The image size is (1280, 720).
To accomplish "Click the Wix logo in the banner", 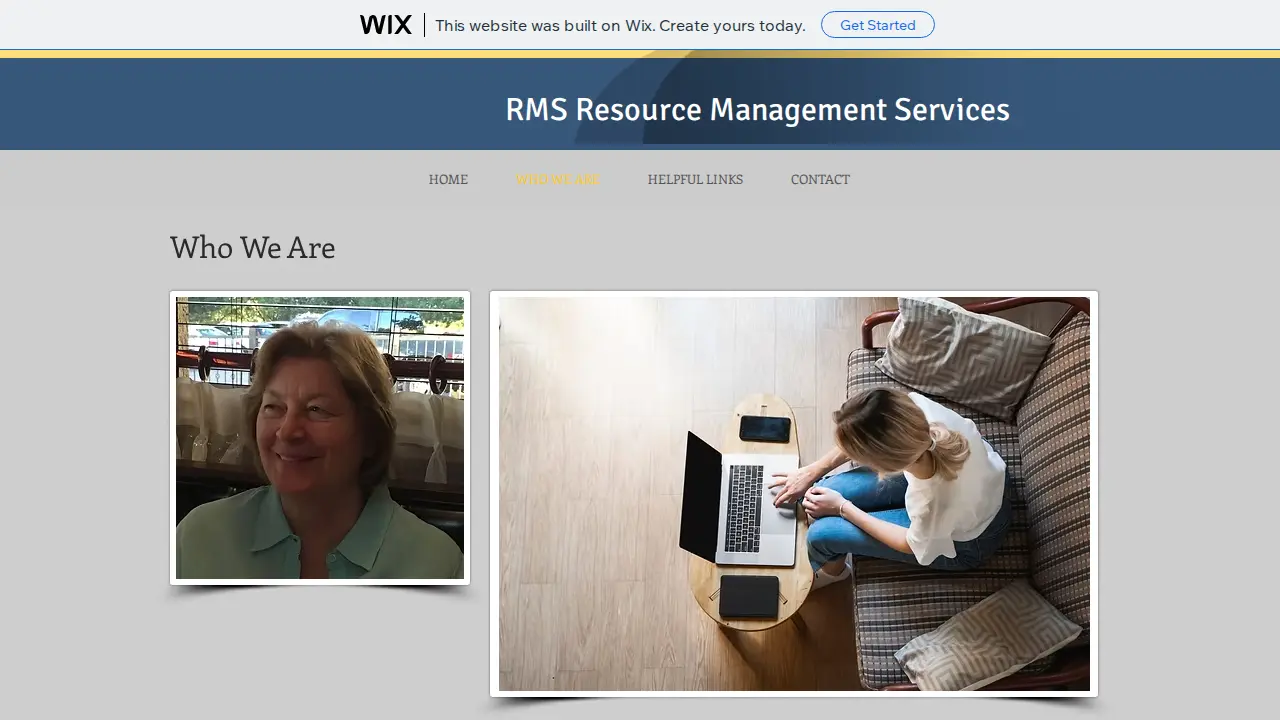I will (x=386, y=25).
